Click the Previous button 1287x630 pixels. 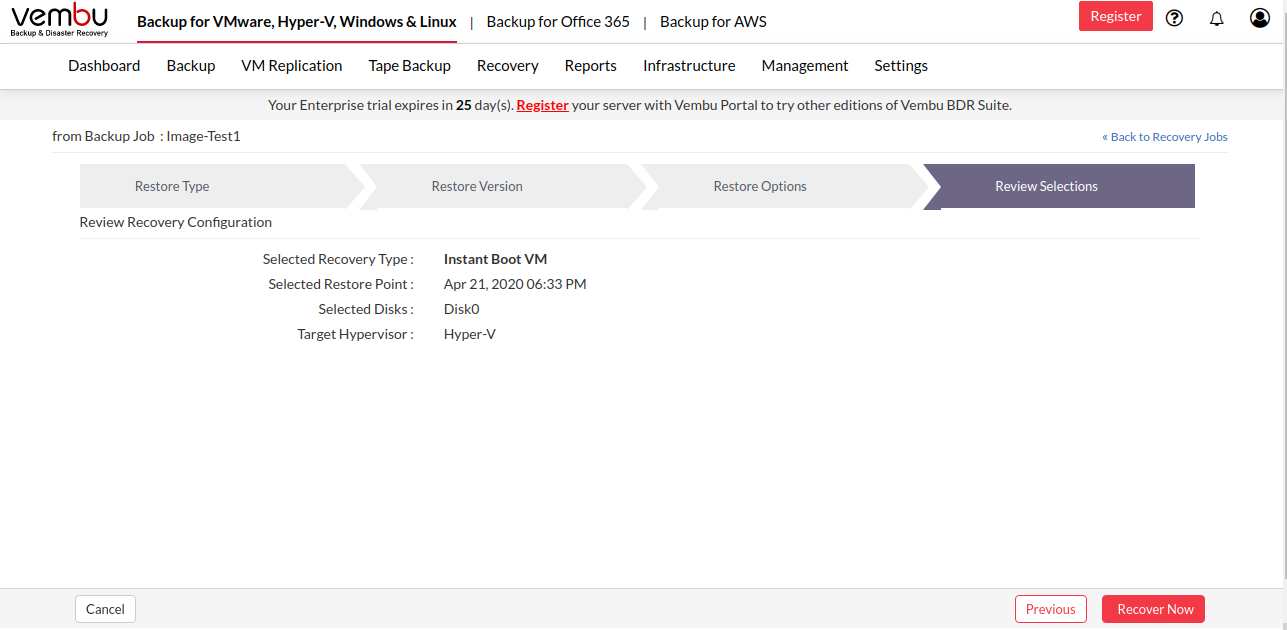(x=1051, y=609)
